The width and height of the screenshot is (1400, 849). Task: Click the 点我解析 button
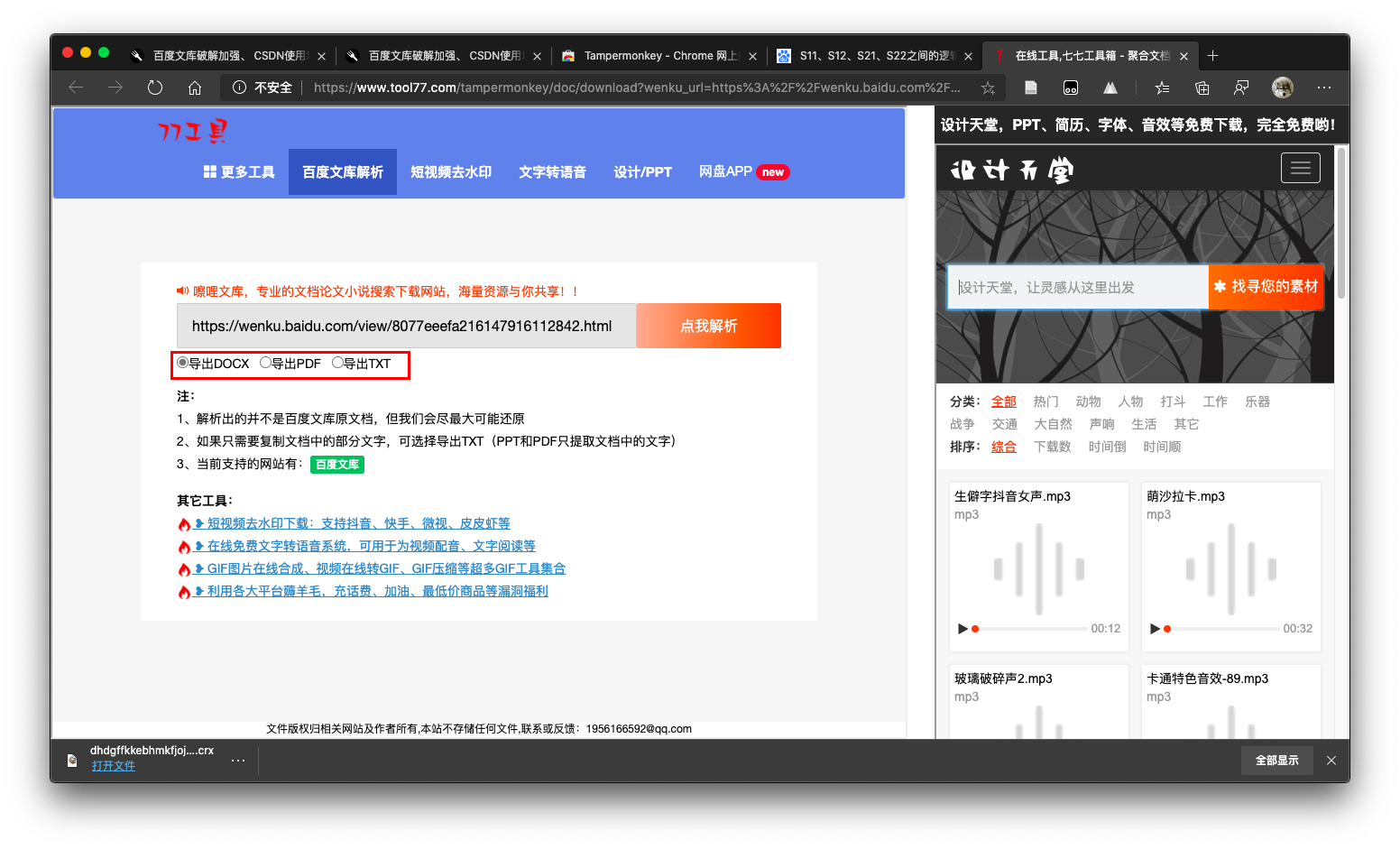click(x=709, y=326)
